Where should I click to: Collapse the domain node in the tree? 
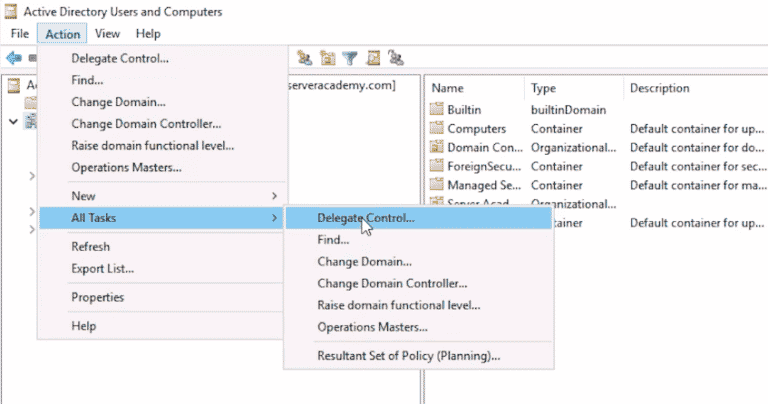click(x=13, y=122)
